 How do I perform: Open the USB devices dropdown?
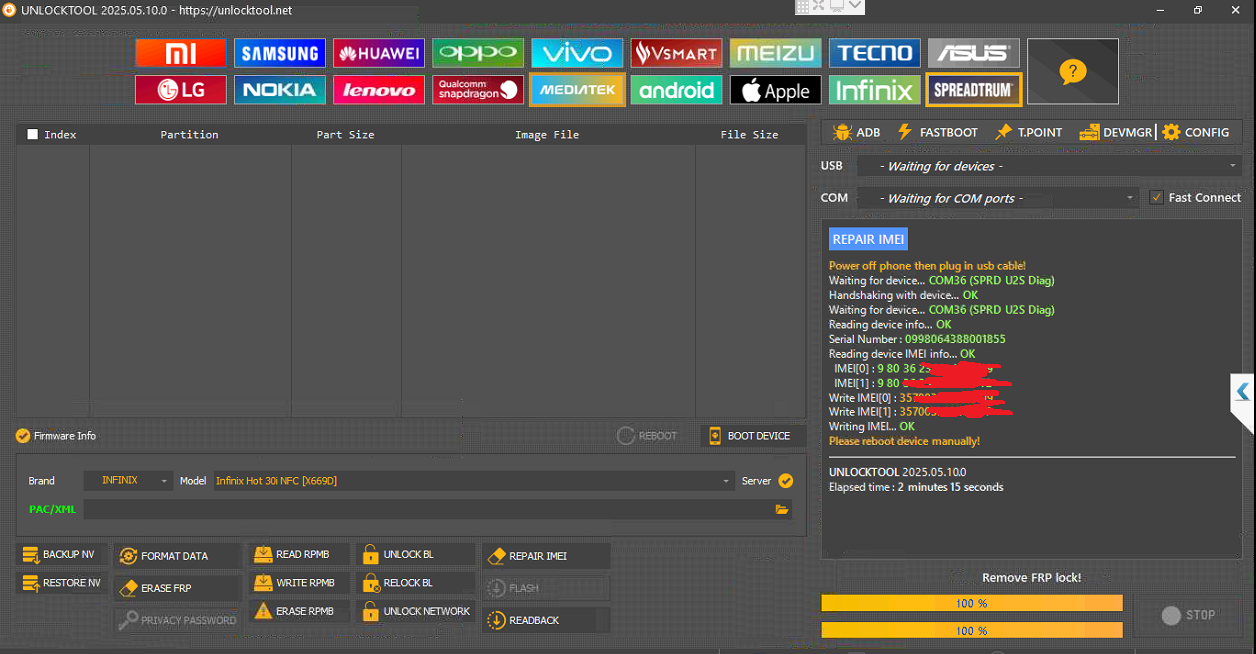(1049, 166)
